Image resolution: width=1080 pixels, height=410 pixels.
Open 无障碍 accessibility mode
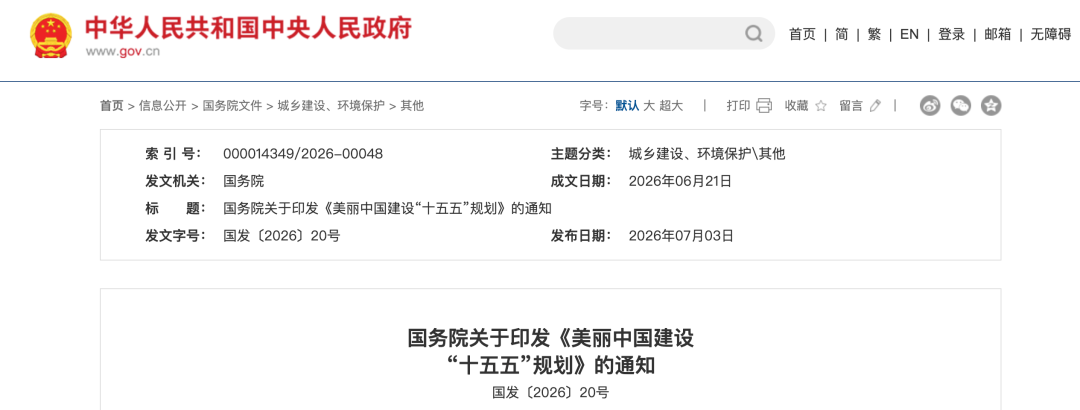(x=1050, y=34)
